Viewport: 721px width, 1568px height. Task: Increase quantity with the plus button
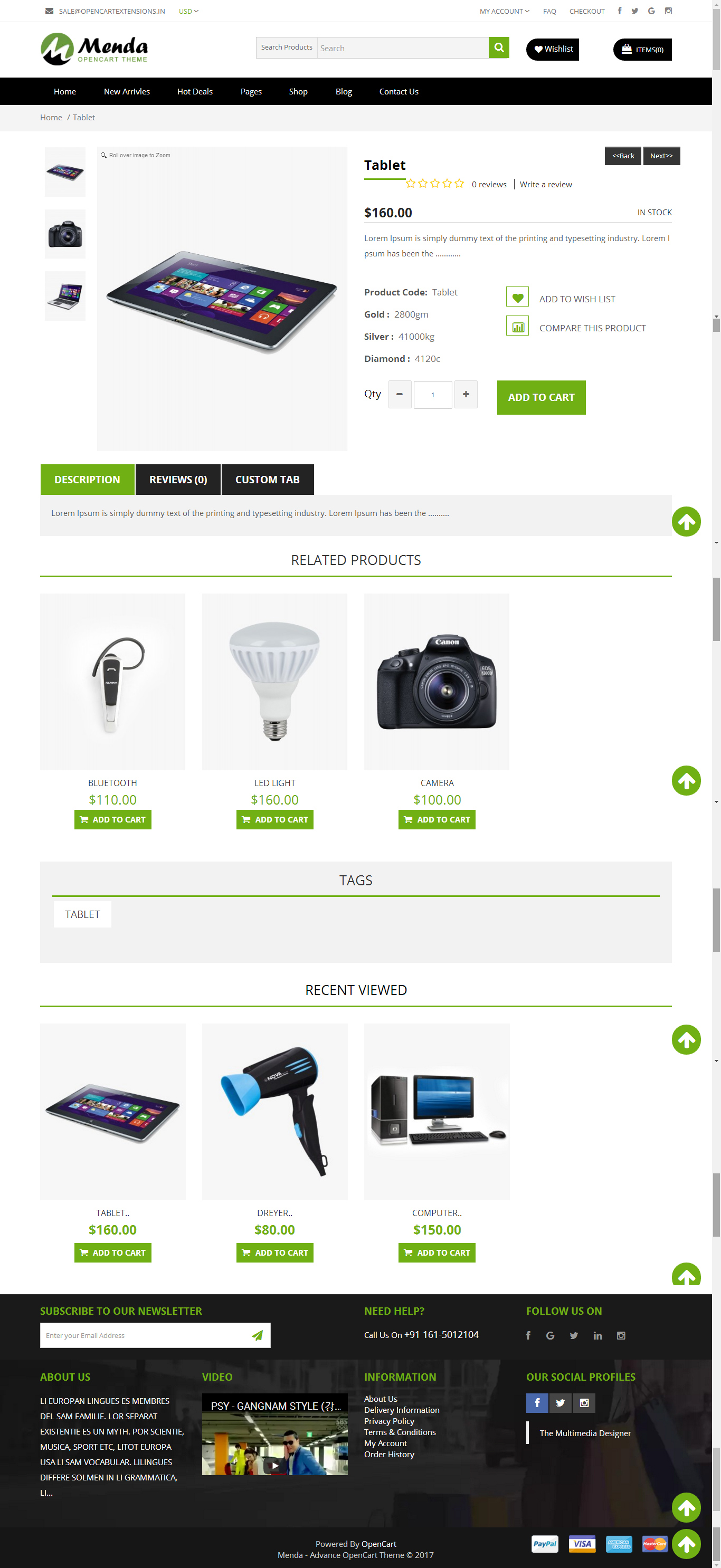(x=466, y=395)
